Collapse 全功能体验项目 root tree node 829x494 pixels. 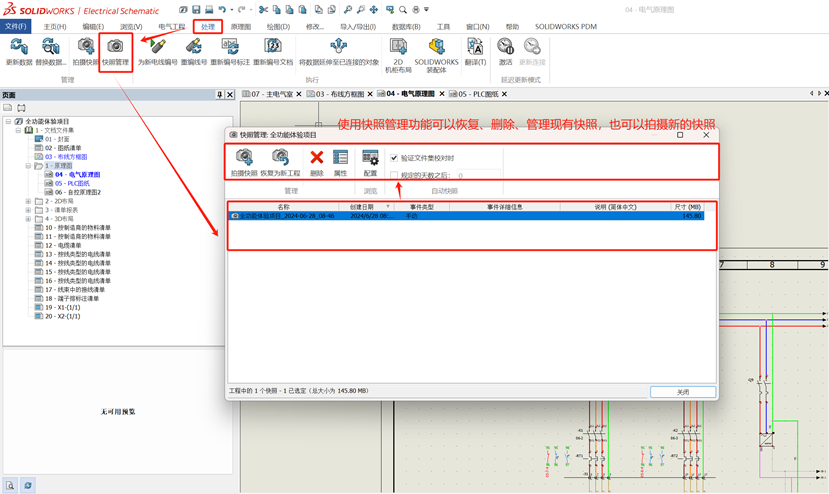click(8, 121)
